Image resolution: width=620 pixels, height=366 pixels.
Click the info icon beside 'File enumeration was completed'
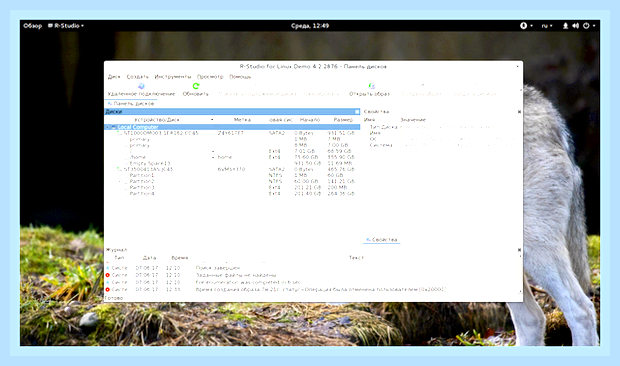coord(108,282)
